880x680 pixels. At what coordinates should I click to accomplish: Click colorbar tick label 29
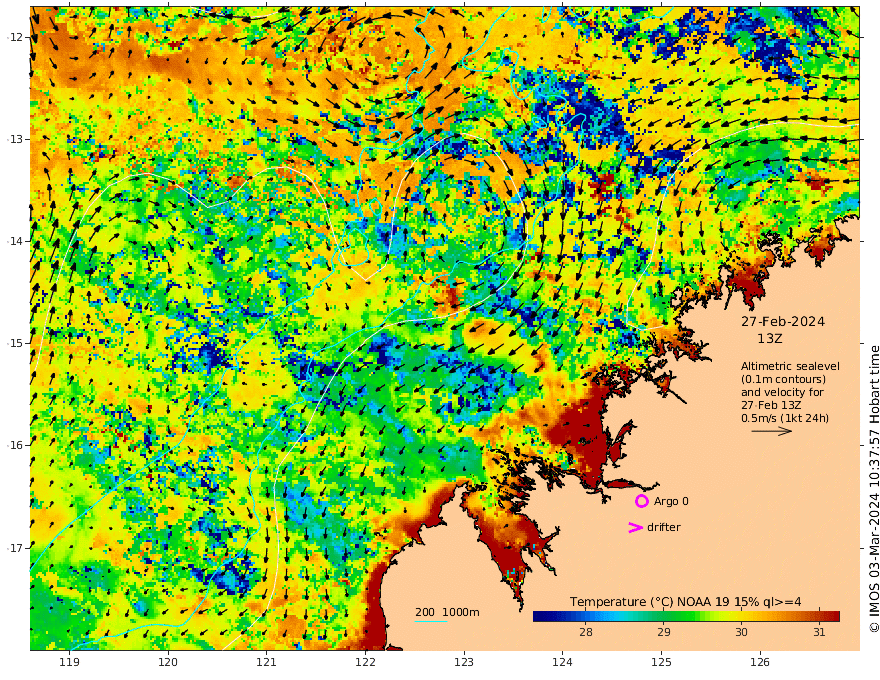664,632
